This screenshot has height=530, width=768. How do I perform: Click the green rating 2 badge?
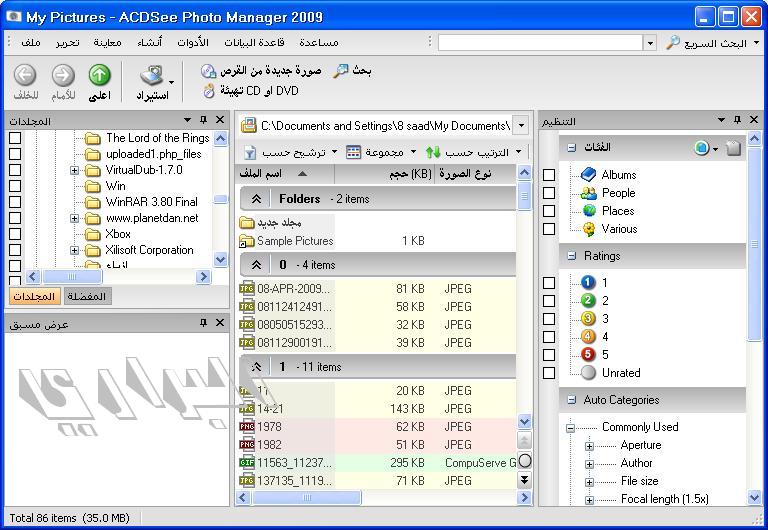point(588,300)
